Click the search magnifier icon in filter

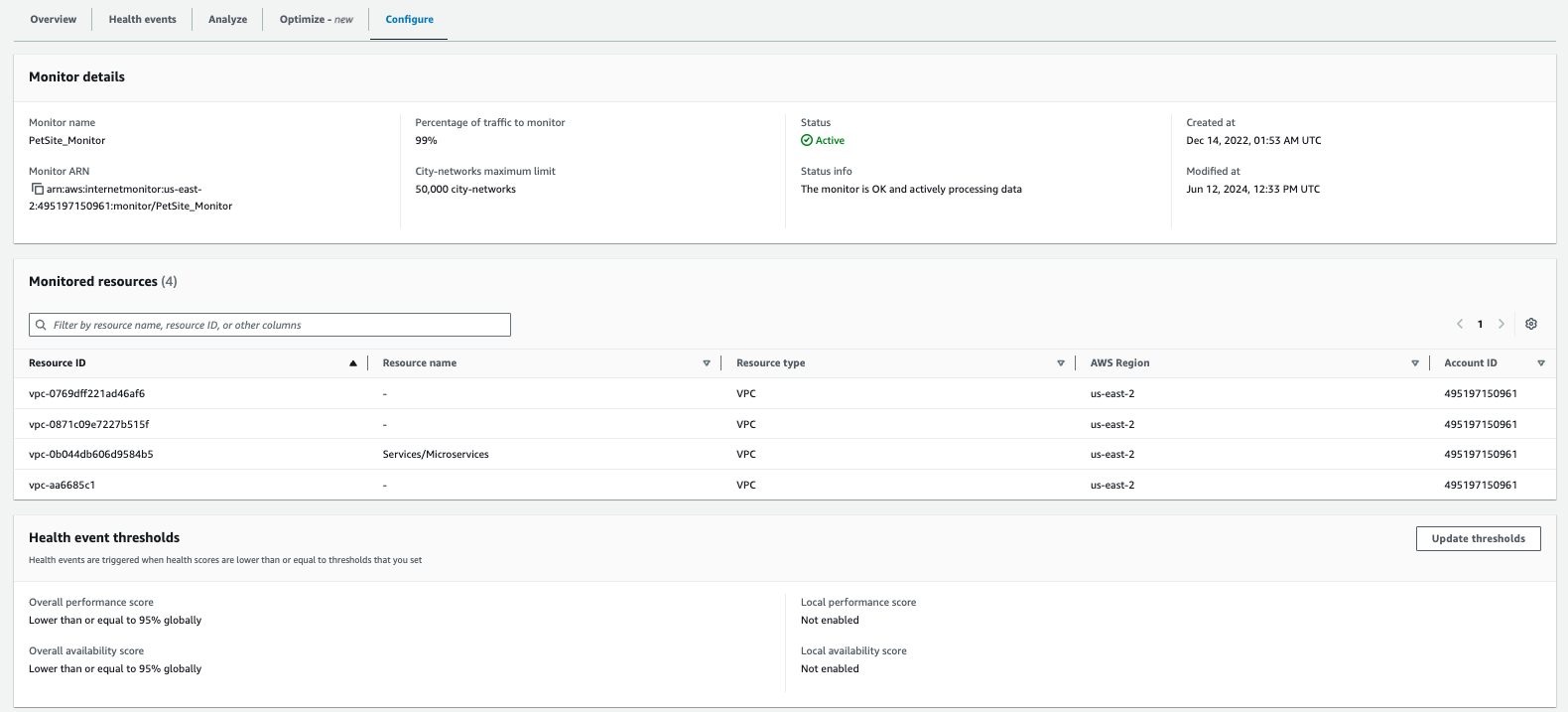point(41,325)
